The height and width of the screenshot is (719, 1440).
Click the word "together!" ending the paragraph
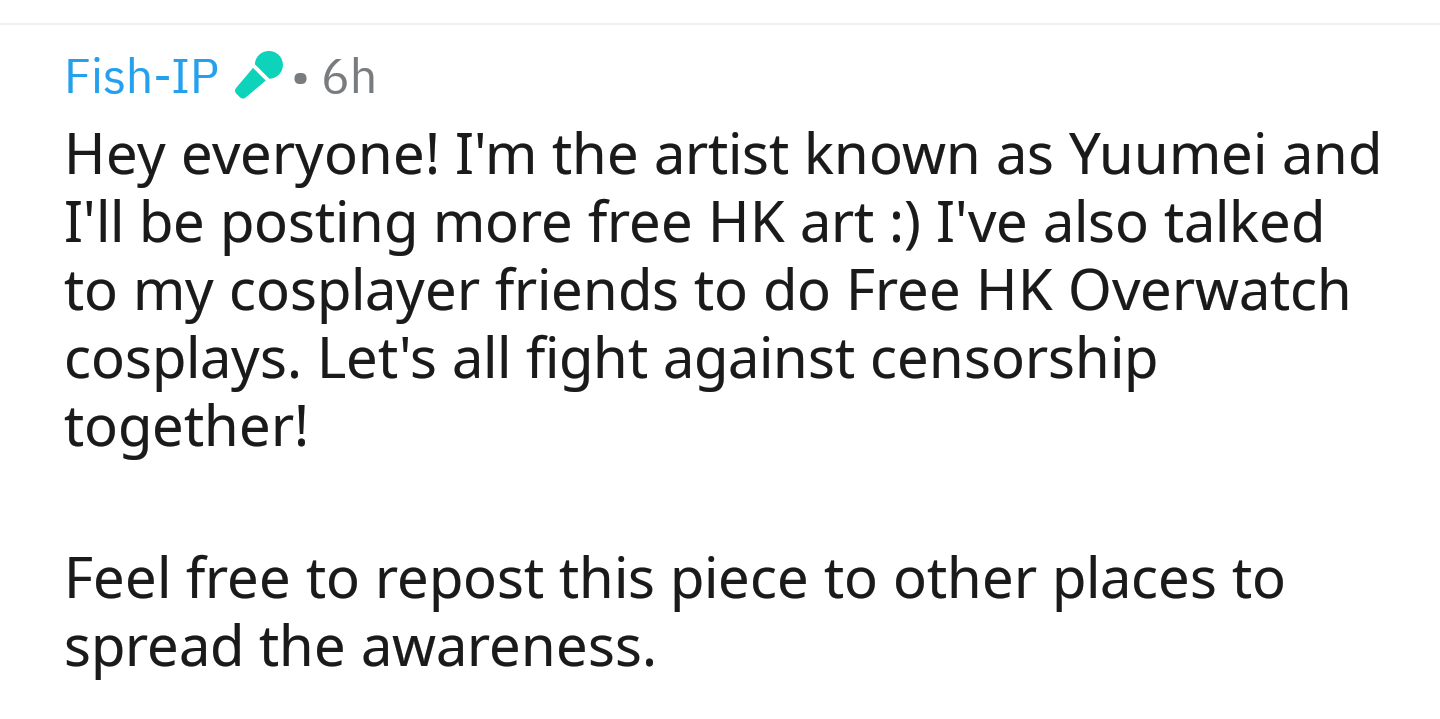(x=187, y=428)
